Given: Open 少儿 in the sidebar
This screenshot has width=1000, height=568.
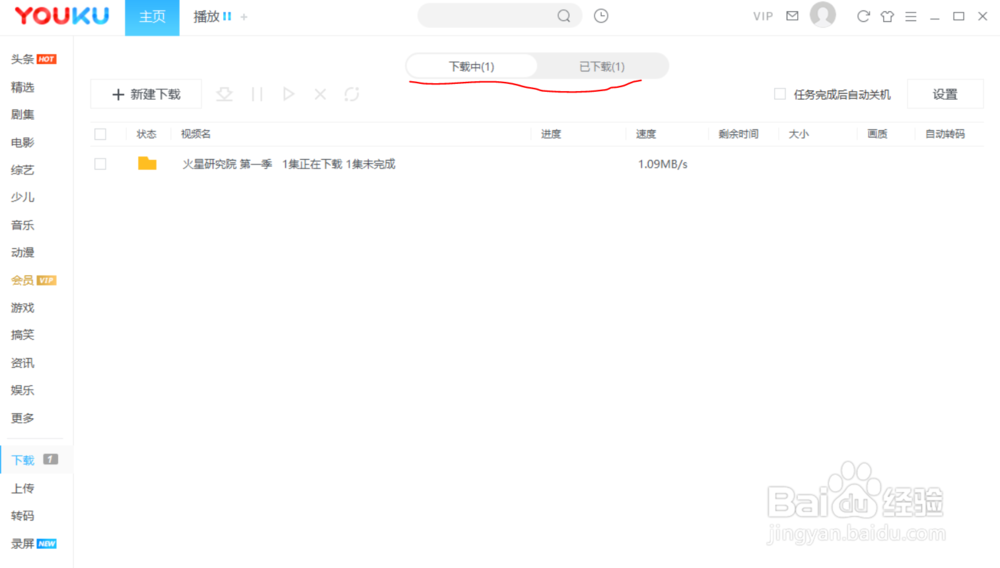Looking at the screenshot, I should coord(22,198).
